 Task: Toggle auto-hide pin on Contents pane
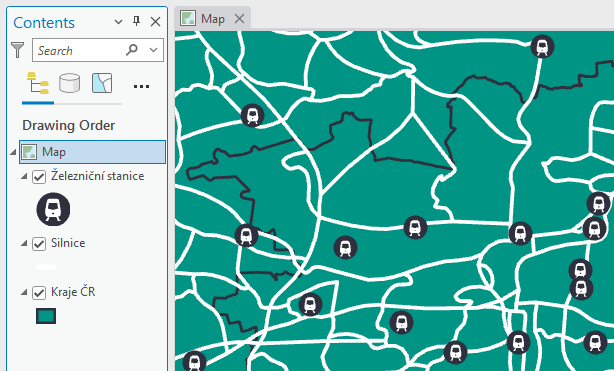136,21
